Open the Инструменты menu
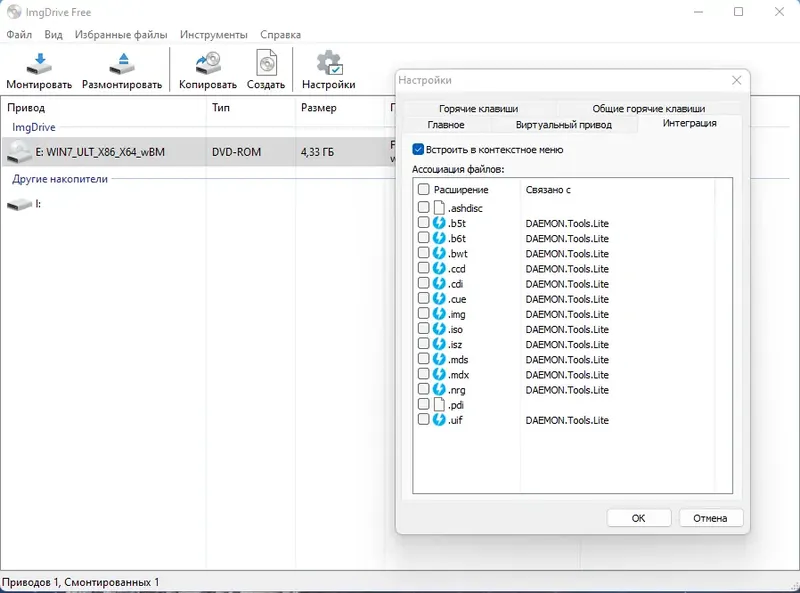Viewport: 800px width, 593px height. pos(214,35)
